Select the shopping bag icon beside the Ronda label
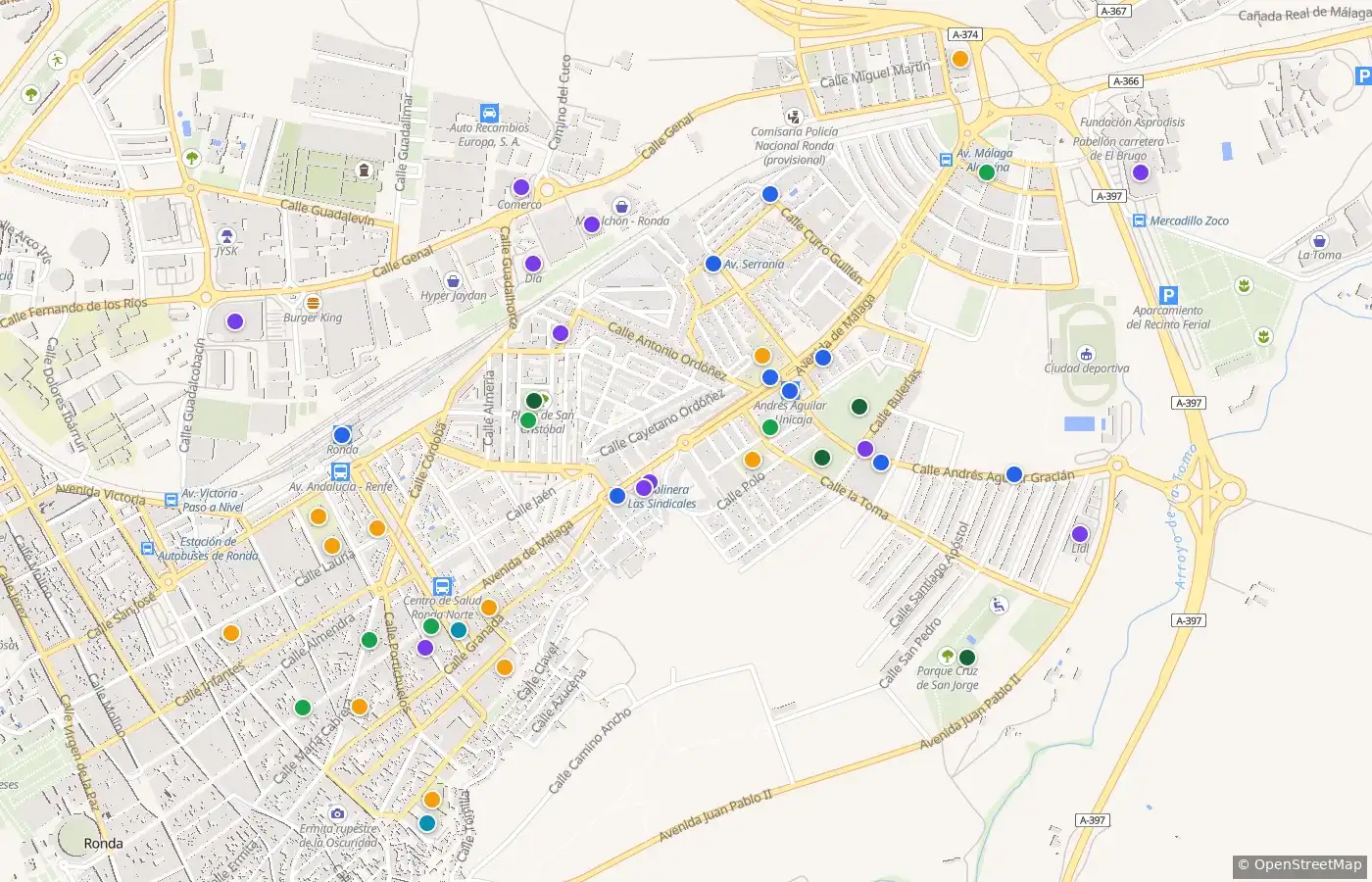Viewport: 1372px width, 882px height. pyautogui.click(x=621, y=206)
